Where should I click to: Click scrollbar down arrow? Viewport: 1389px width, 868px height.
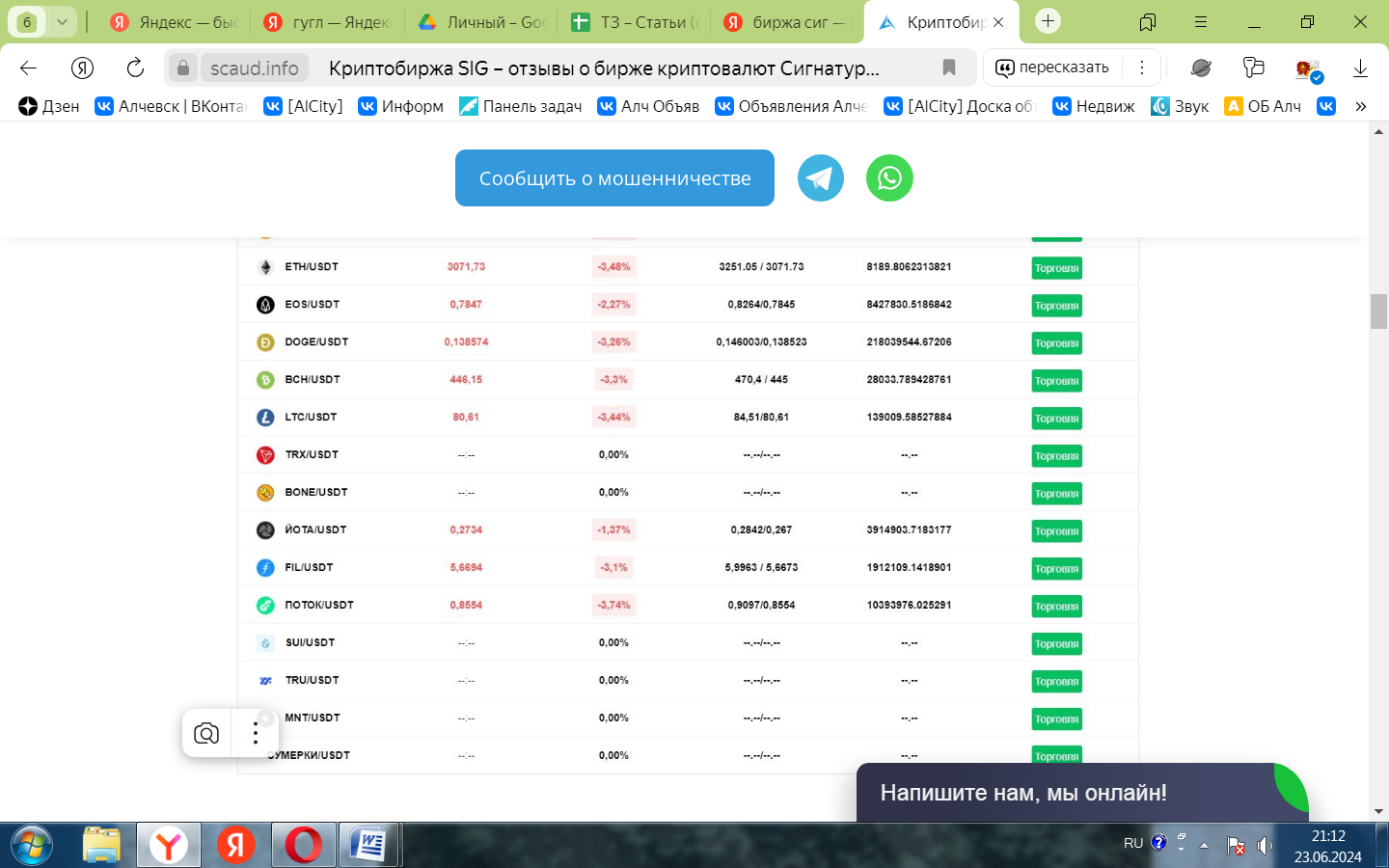[x=1378, y=812]
